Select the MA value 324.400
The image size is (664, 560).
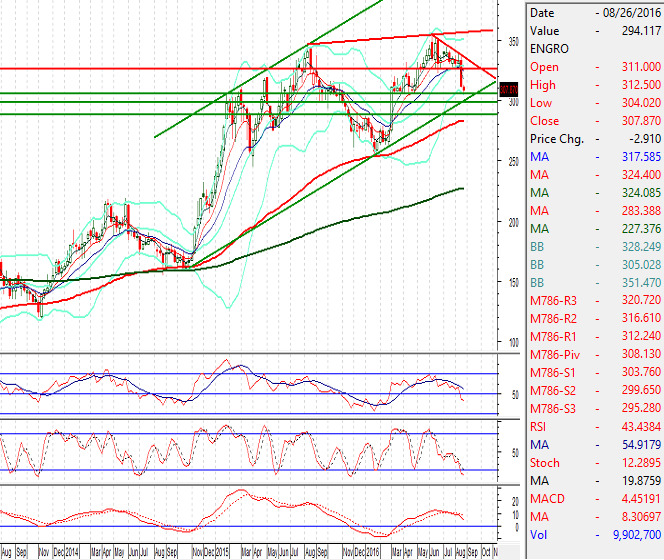tap(641, 175)
